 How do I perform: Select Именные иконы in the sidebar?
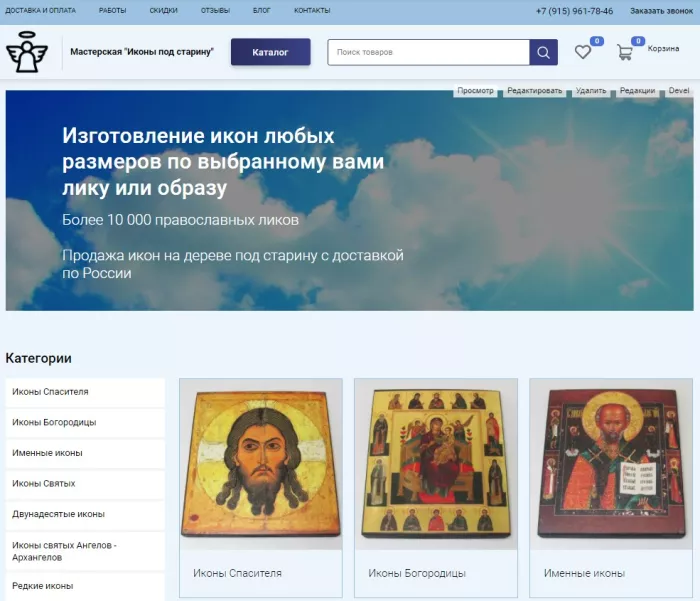click(85, 453)
